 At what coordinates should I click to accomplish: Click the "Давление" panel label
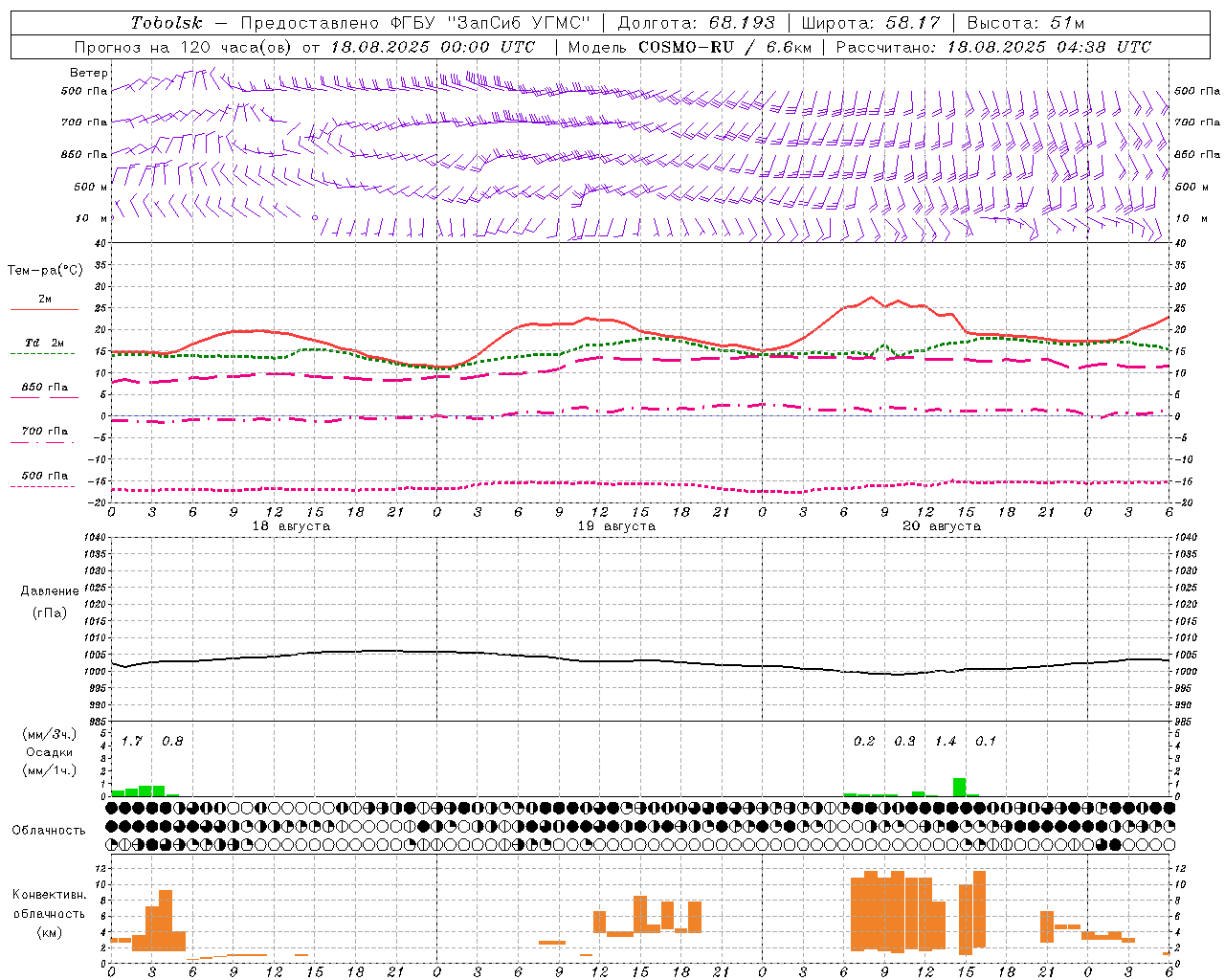(x=50, y=591)
